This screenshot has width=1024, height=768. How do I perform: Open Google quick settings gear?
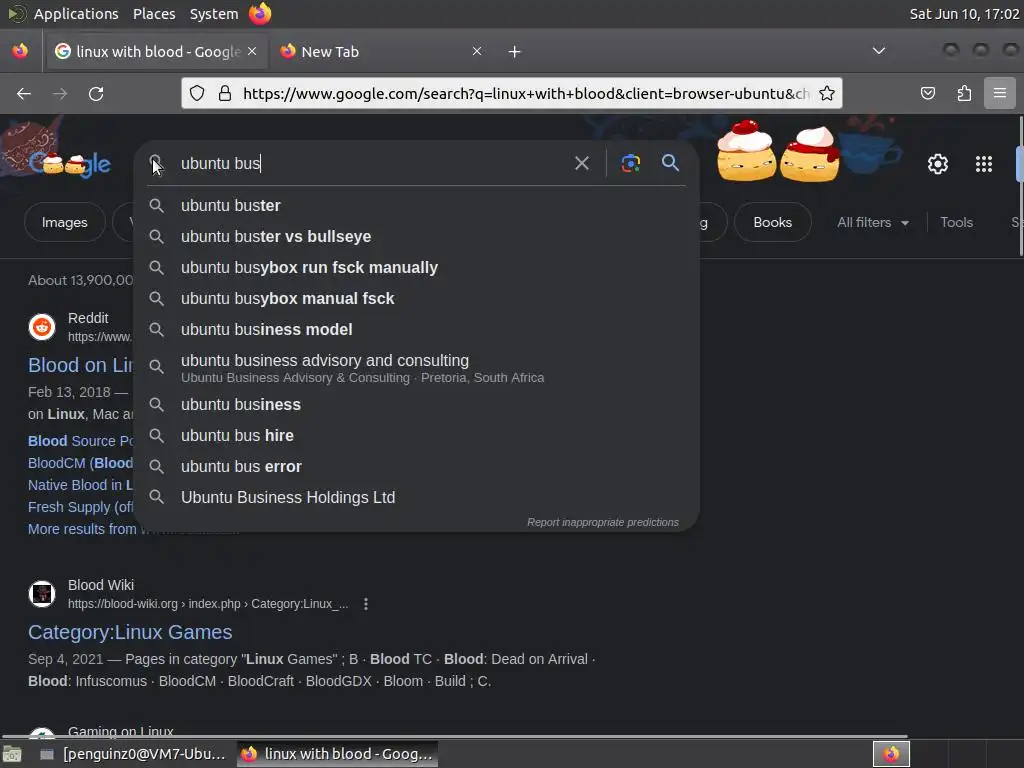click(x=938, y=164)
